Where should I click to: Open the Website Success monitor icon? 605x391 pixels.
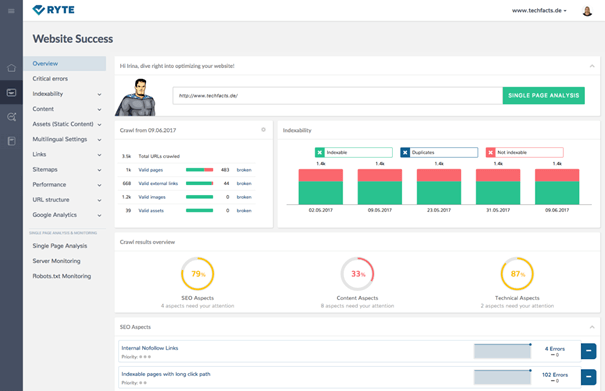[x=11, y=93]
